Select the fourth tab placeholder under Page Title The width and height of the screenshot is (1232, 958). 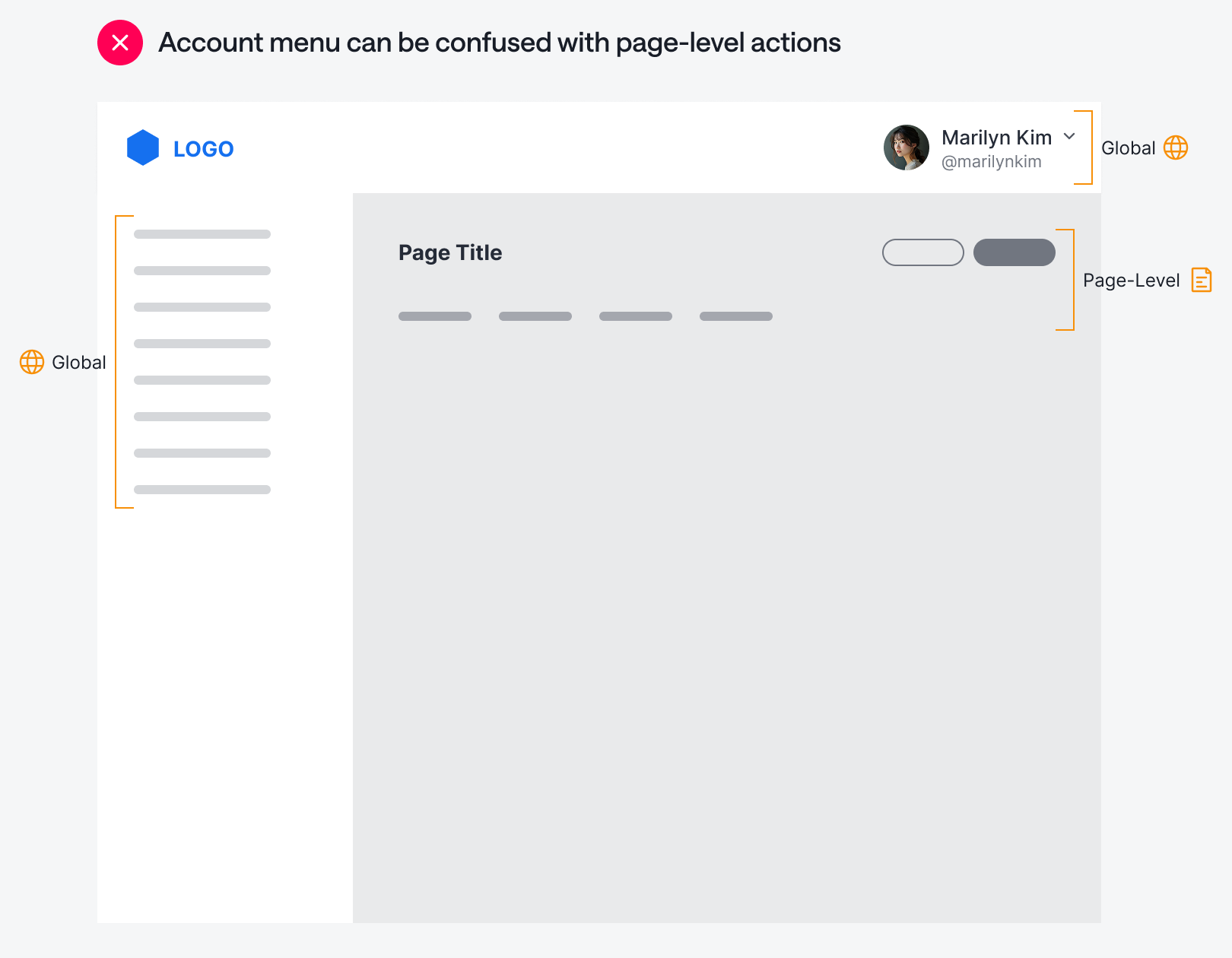click(736, 316)
